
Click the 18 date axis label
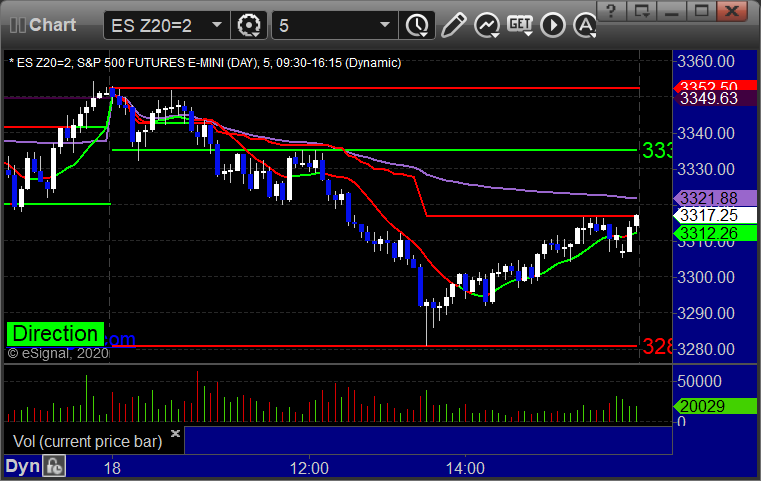112,468
